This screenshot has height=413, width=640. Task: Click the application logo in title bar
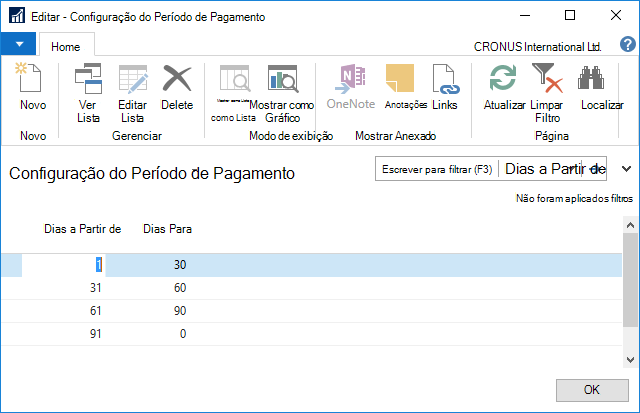(x=17, y=16)
